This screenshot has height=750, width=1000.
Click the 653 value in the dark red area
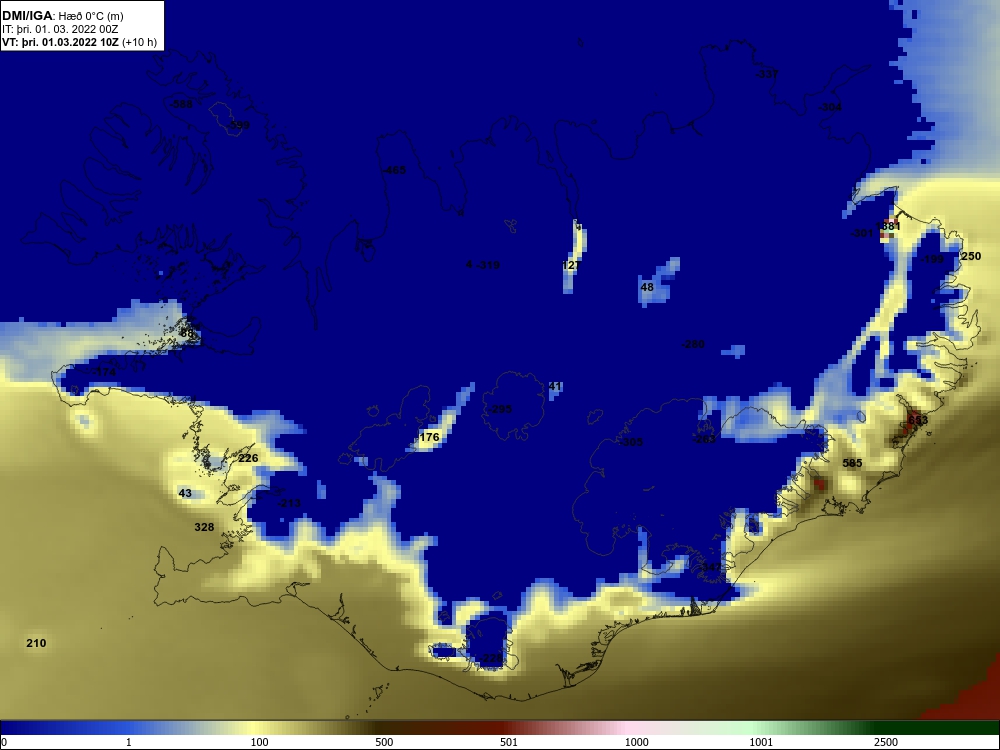918,420
